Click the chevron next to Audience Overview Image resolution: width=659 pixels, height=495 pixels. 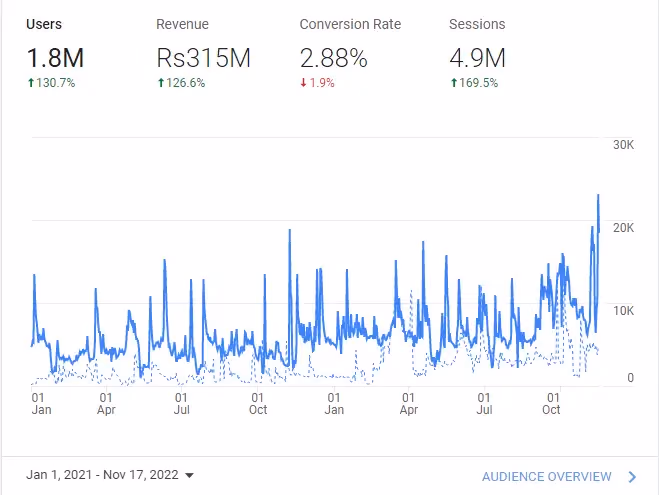(632, 477)
